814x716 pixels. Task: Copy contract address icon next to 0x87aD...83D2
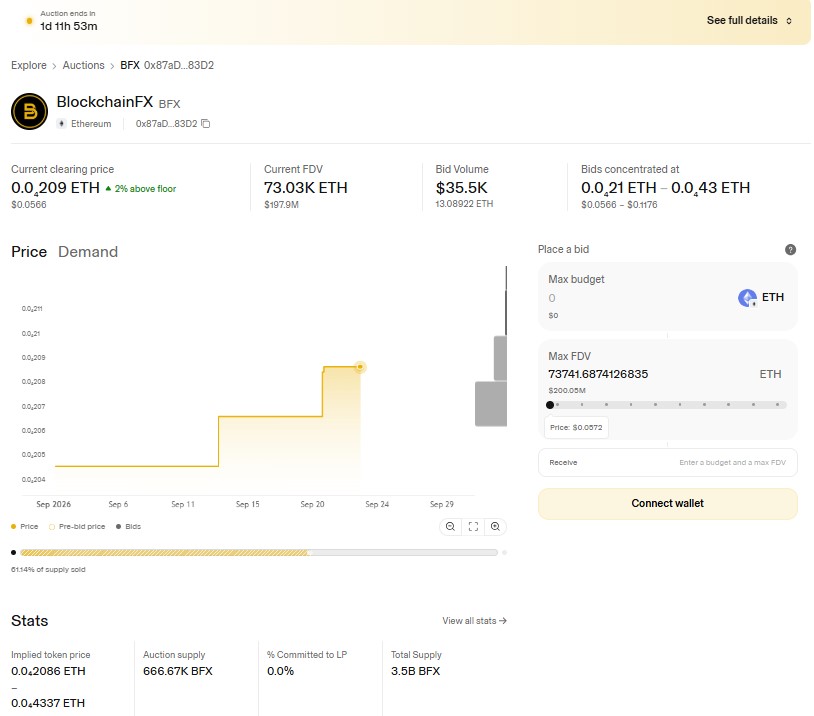click(x=206, y=124)
